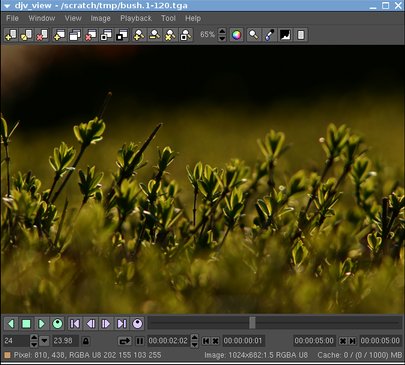Click the pixel color swatch in status bar
Viewport: 405px width, 365px height.
[x=7, y=355]
